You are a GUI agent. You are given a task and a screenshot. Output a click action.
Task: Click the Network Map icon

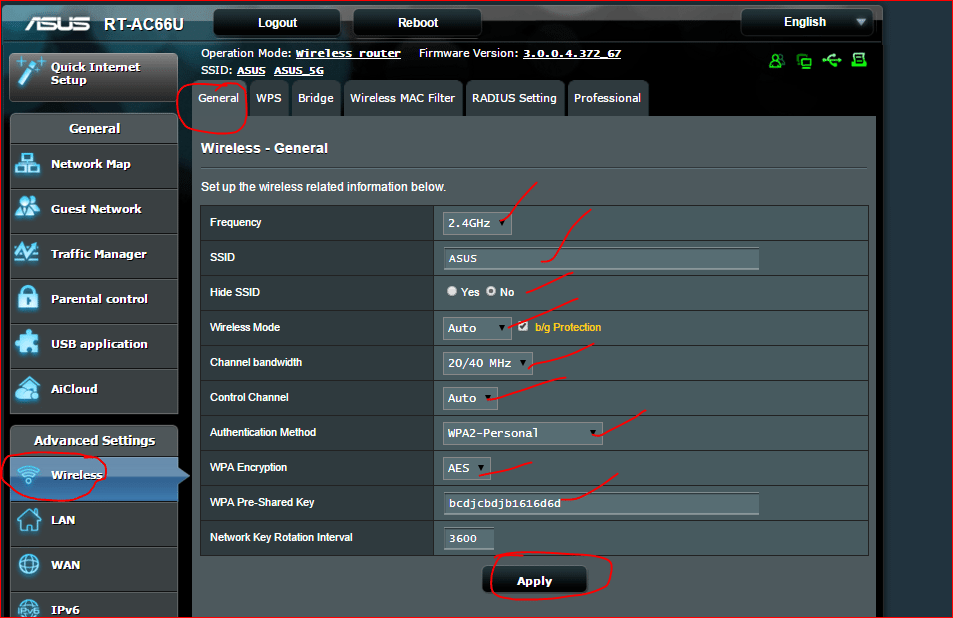pyautogui.click(x=27, y=163)
